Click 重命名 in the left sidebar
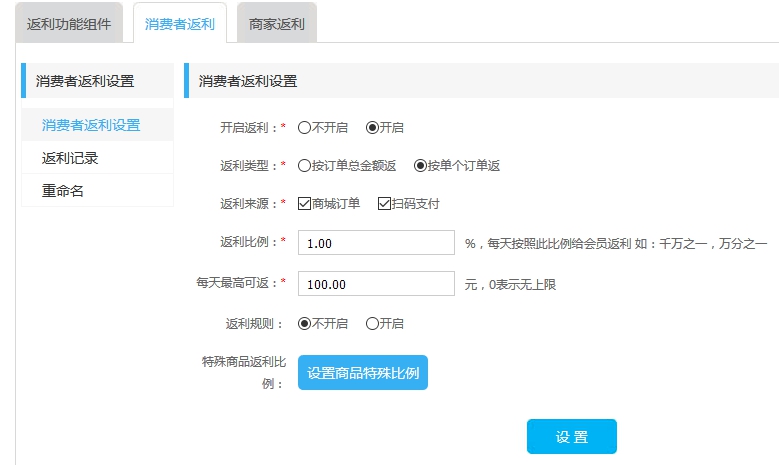This screenshot has width=779, height=465. [63, 190]
